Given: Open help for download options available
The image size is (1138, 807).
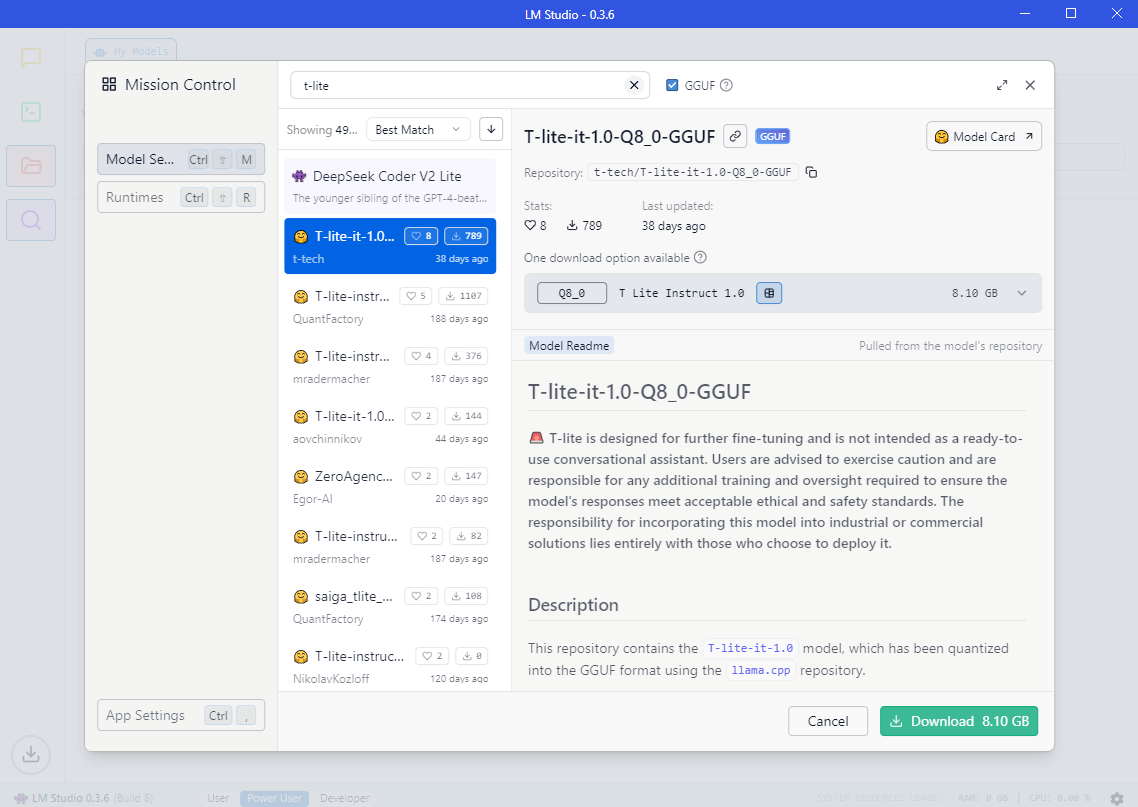Looking at the screenshot, I should coord(700,258).
